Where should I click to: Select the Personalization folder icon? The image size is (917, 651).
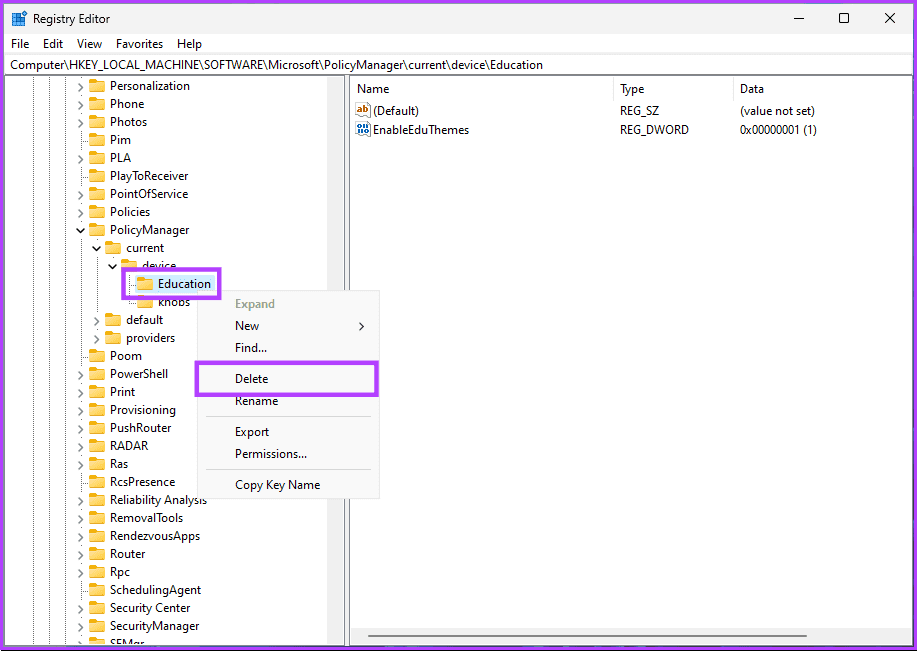[96, 86]
